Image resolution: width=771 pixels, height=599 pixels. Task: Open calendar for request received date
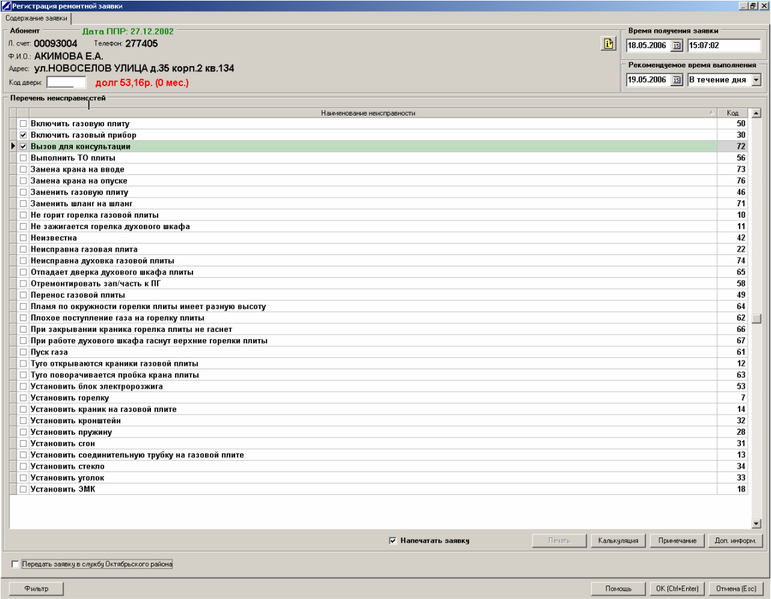[676, 46]
